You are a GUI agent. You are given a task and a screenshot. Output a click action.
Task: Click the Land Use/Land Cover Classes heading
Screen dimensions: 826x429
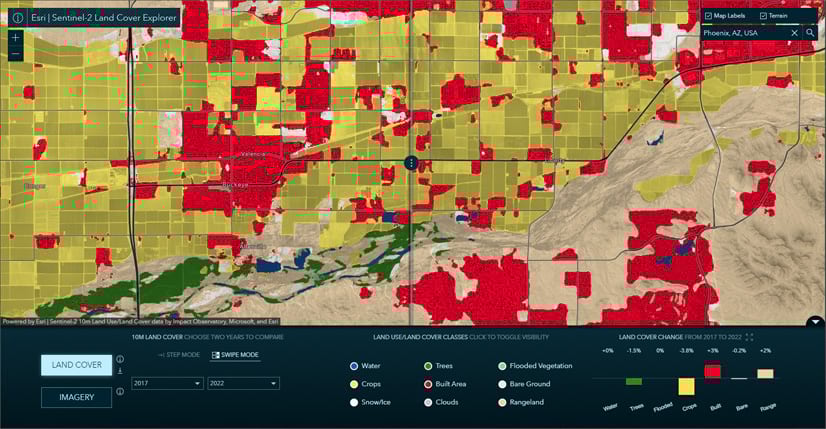[x=420, y=337]
